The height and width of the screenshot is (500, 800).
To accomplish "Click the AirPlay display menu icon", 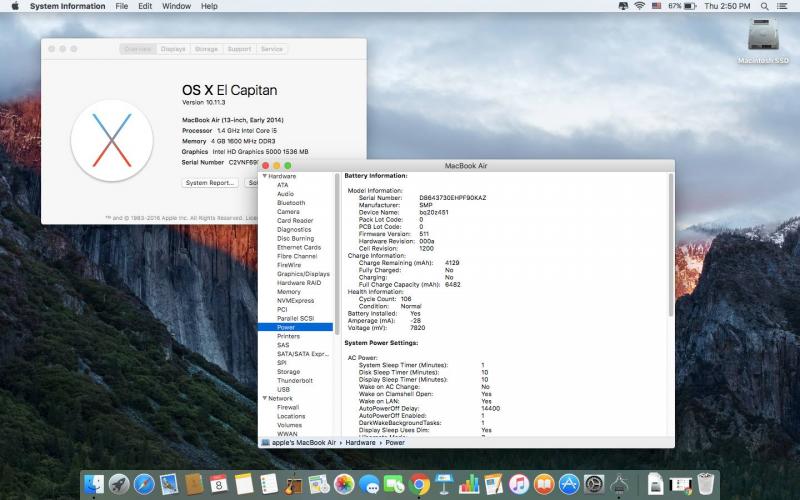I will pyautogui.click(x=623, y=6).
